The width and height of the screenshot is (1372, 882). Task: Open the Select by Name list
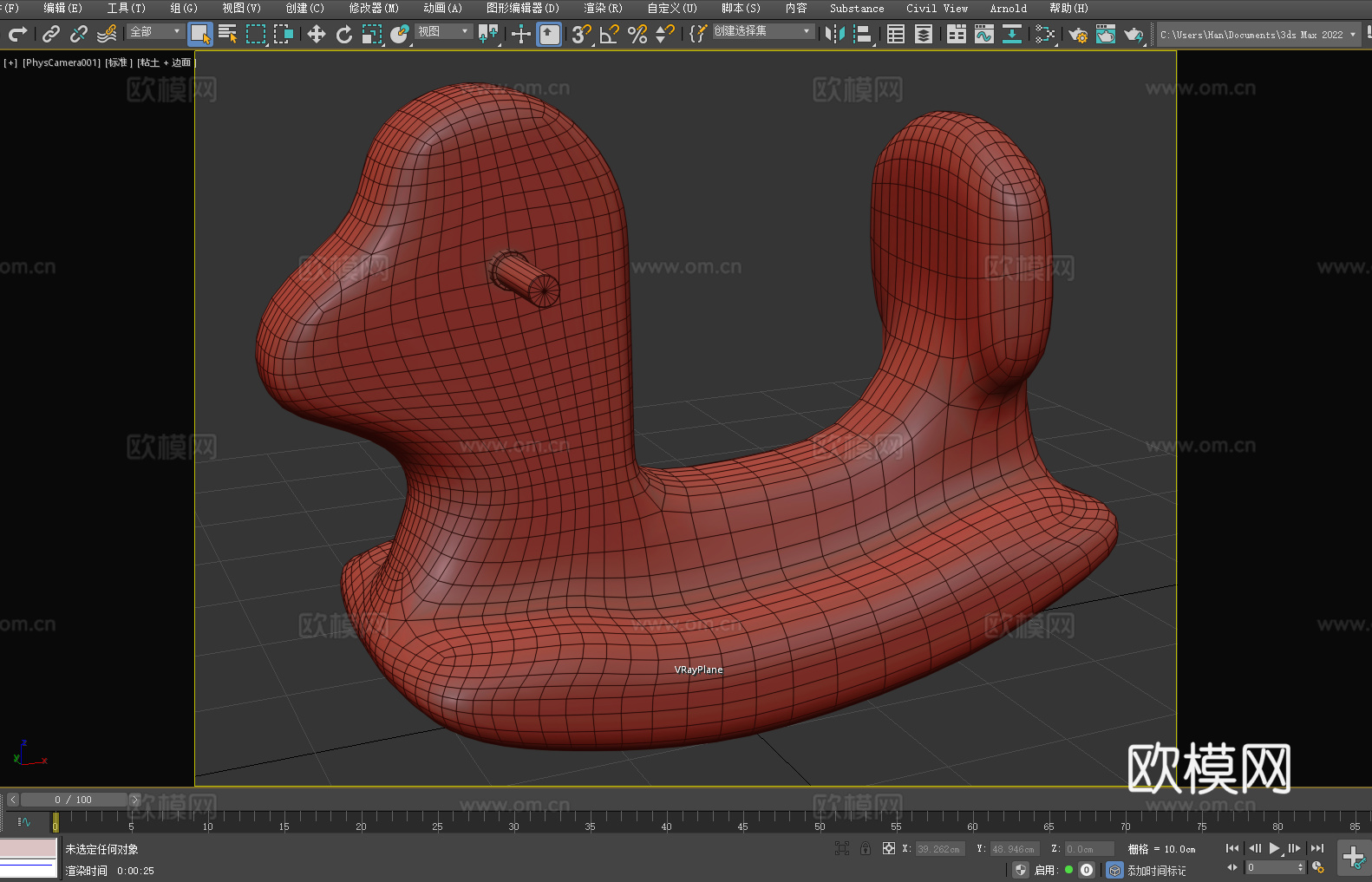pyautogui.click(x=228, y=34)
